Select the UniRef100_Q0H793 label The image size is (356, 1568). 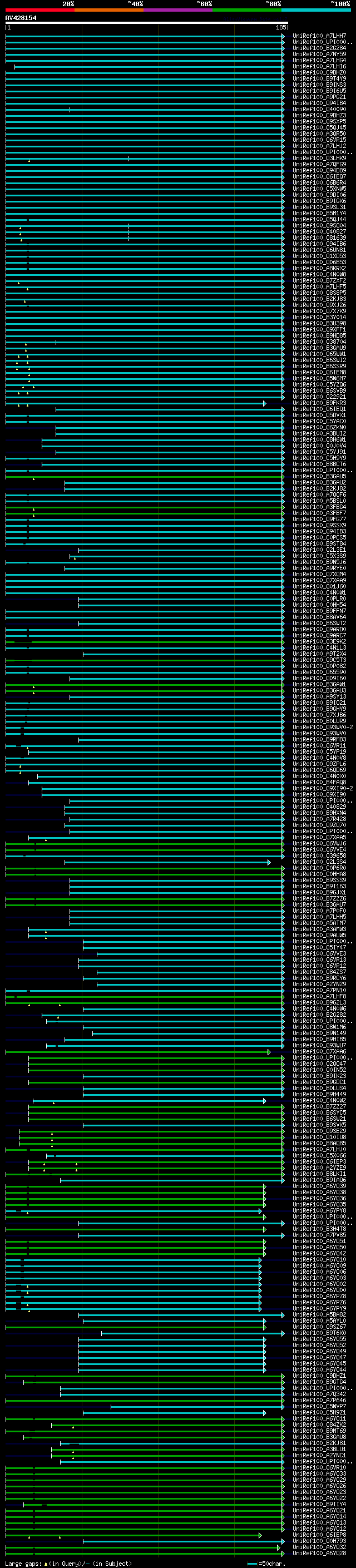pos(319,1541)
